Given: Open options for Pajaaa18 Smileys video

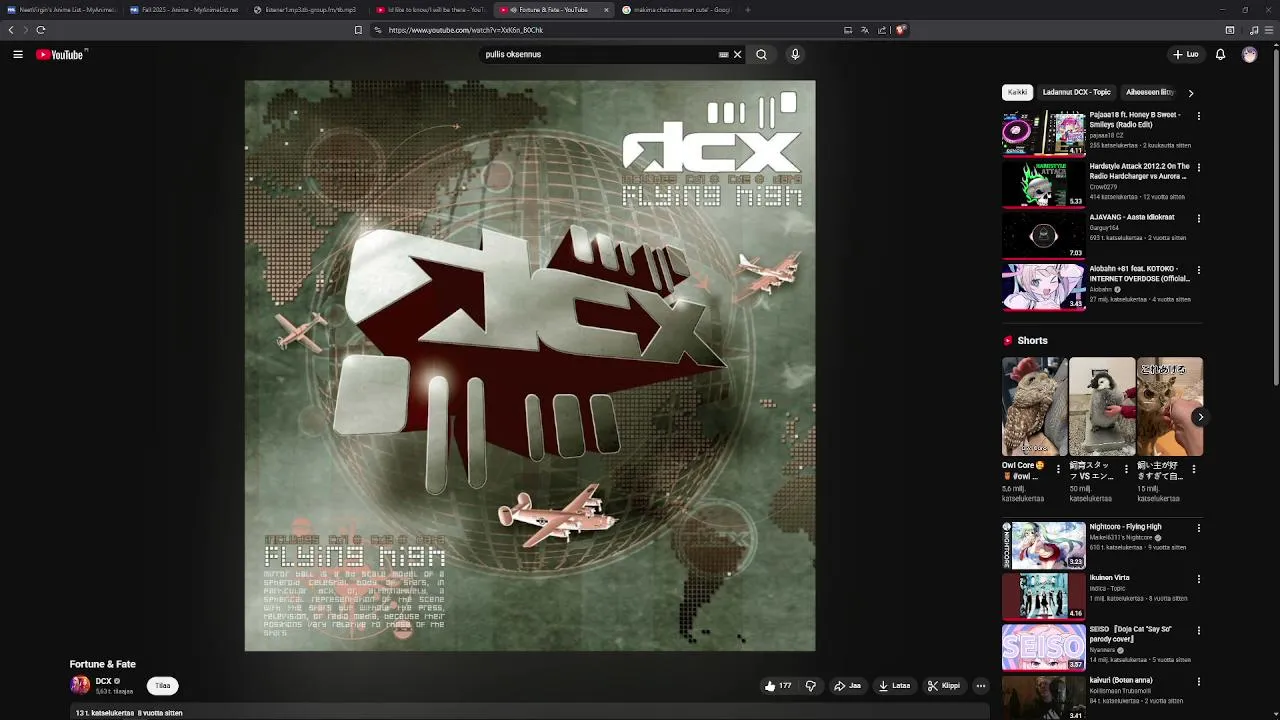Looking at the screenshot, I should click(1199, 116).
